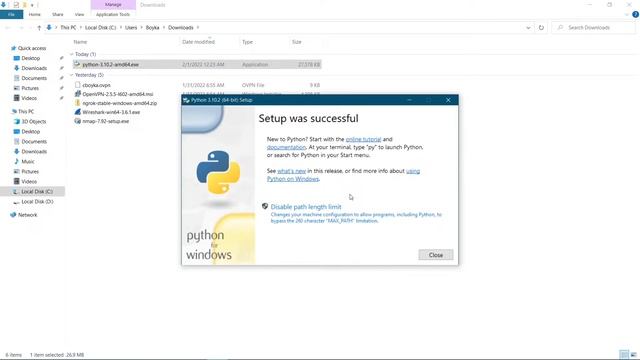Image resolution: width=640 pixels, height=360 pixels.
Task: Click the nmap setup file icon
Action: click(x=78, y=121)
